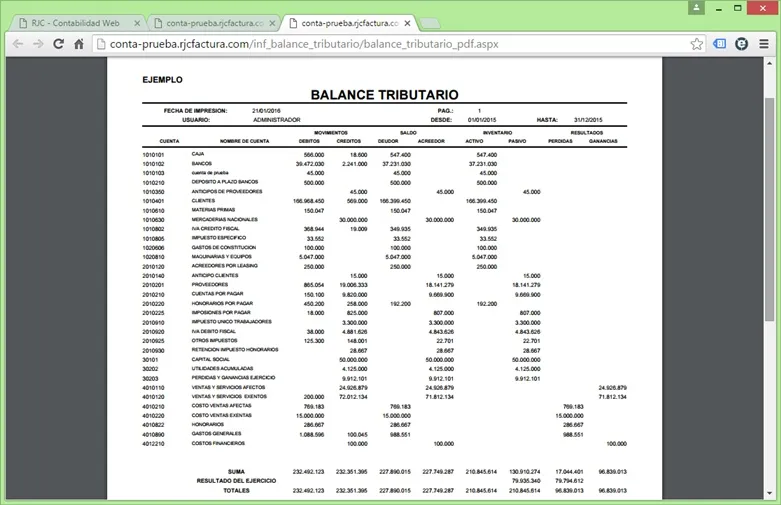Click the IVA CREDITO FISCAL row name

point(215,229)
